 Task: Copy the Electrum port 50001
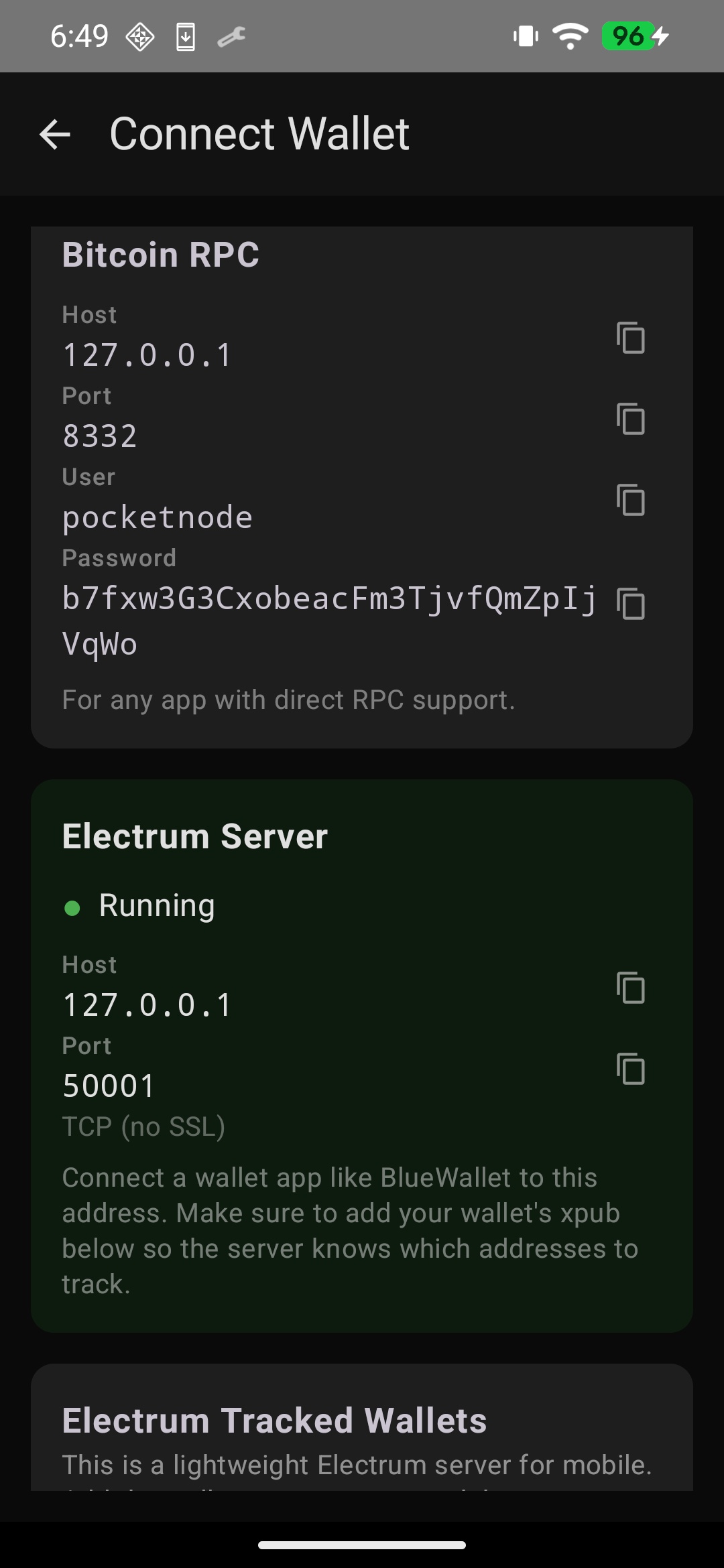tap(631, 1070)
